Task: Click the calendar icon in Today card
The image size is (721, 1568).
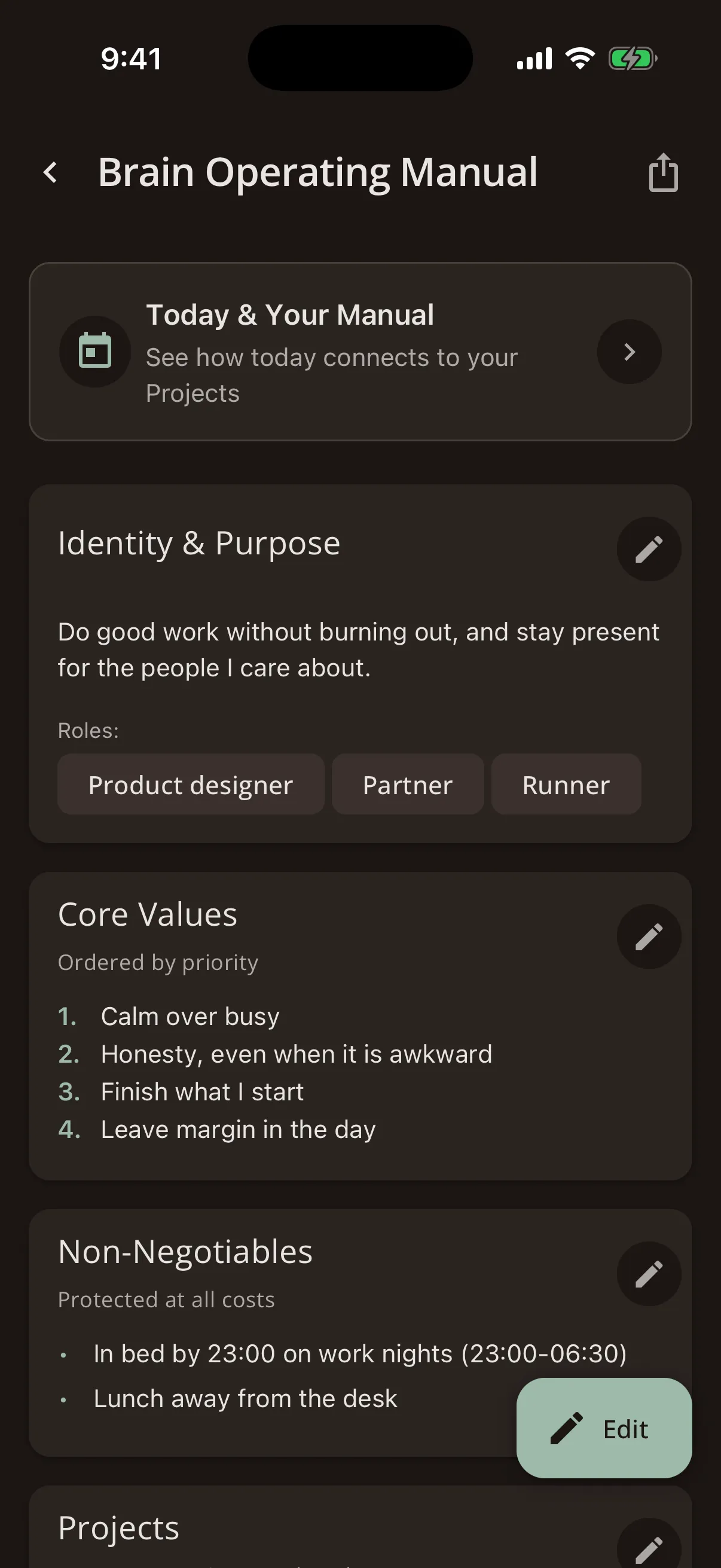Action: point(95,351)
